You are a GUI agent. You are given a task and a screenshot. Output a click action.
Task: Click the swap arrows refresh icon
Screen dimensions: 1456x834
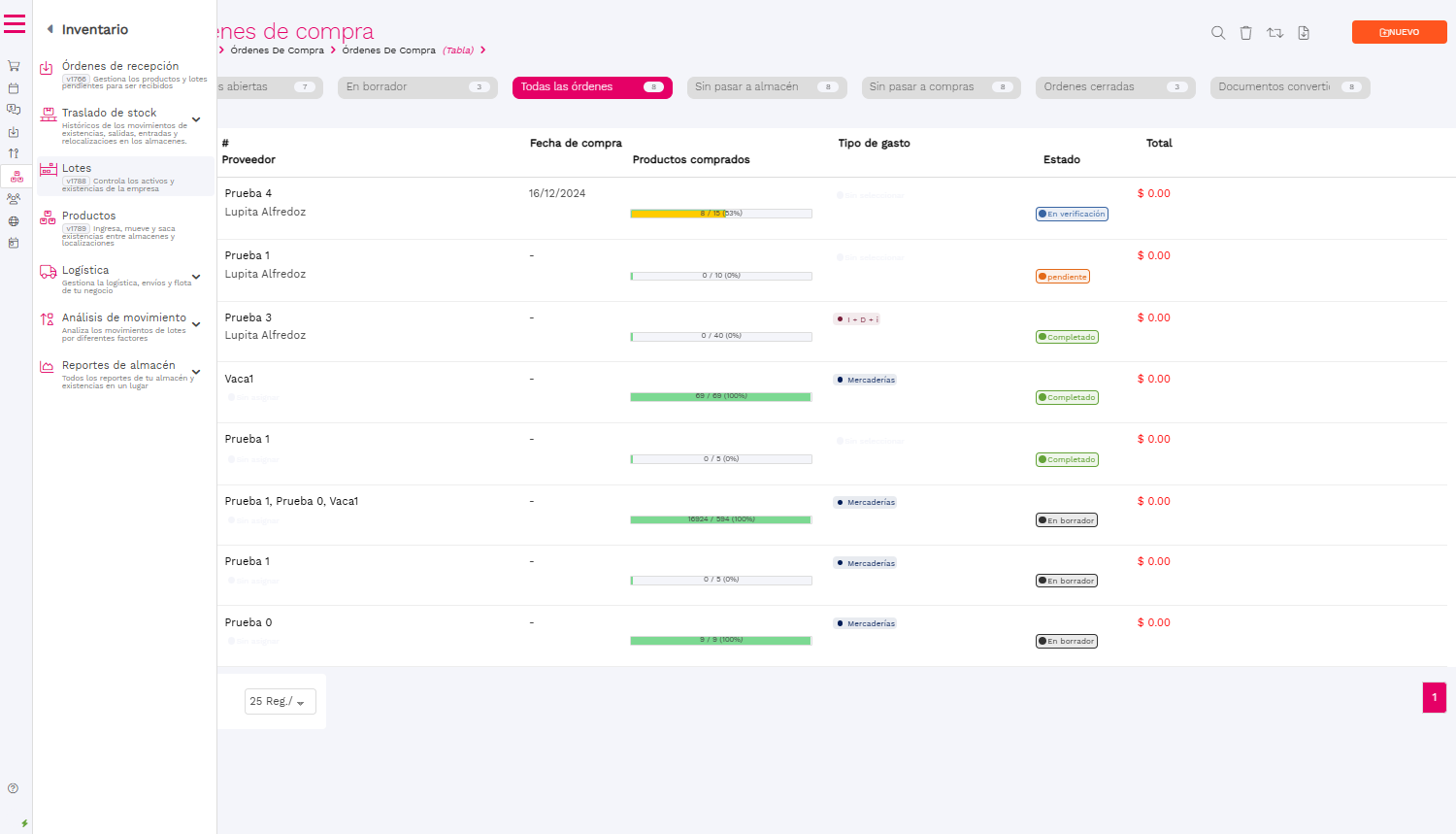1274,33
